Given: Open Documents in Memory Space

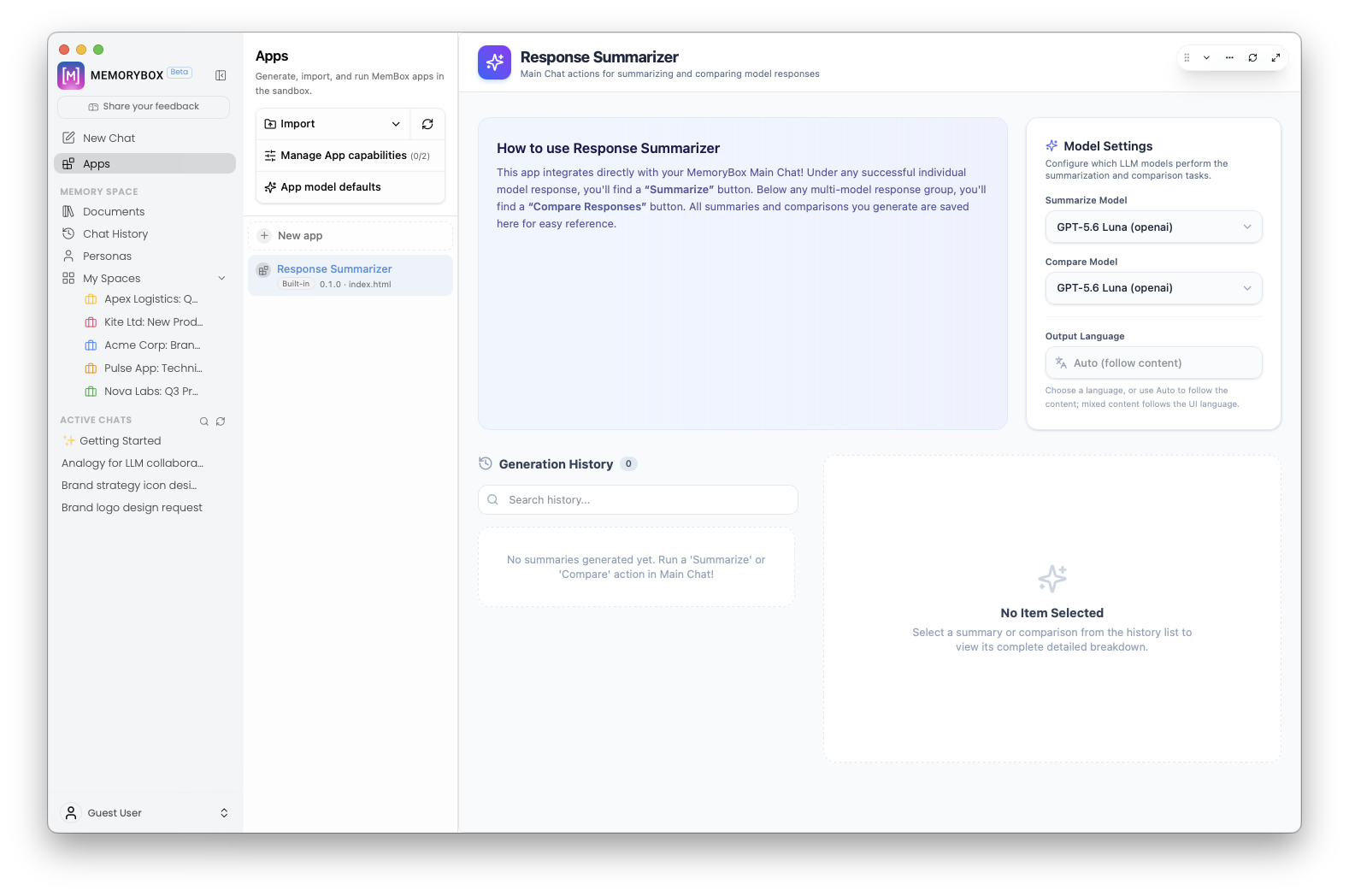Looking at the screenshot, I should point(144,211).
